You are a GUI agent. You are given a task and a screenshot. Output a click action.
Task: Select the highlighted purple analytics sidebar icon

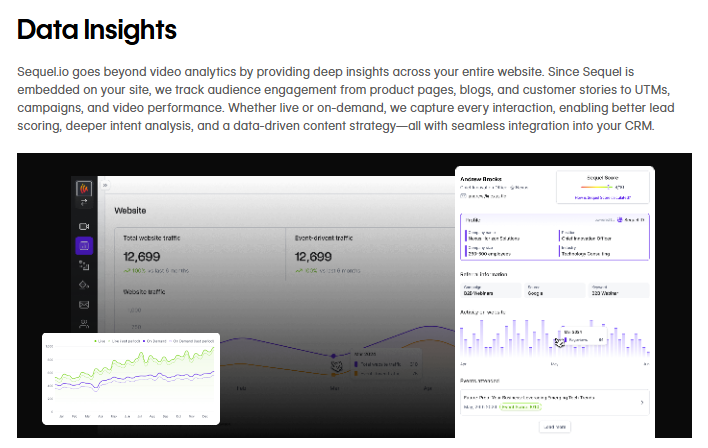84,246
